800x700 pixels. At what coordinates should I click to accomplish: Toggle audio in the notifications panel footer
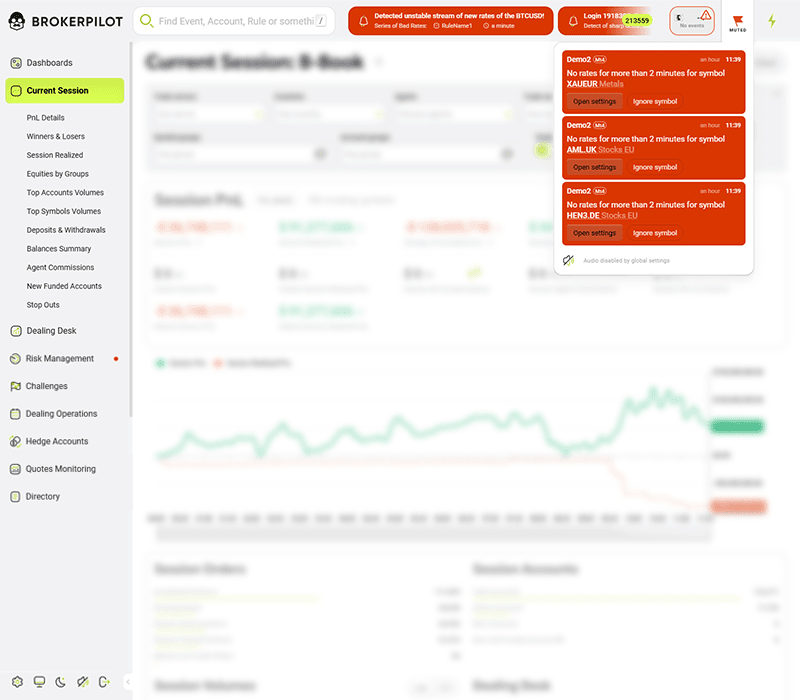[x=568, y=259]
